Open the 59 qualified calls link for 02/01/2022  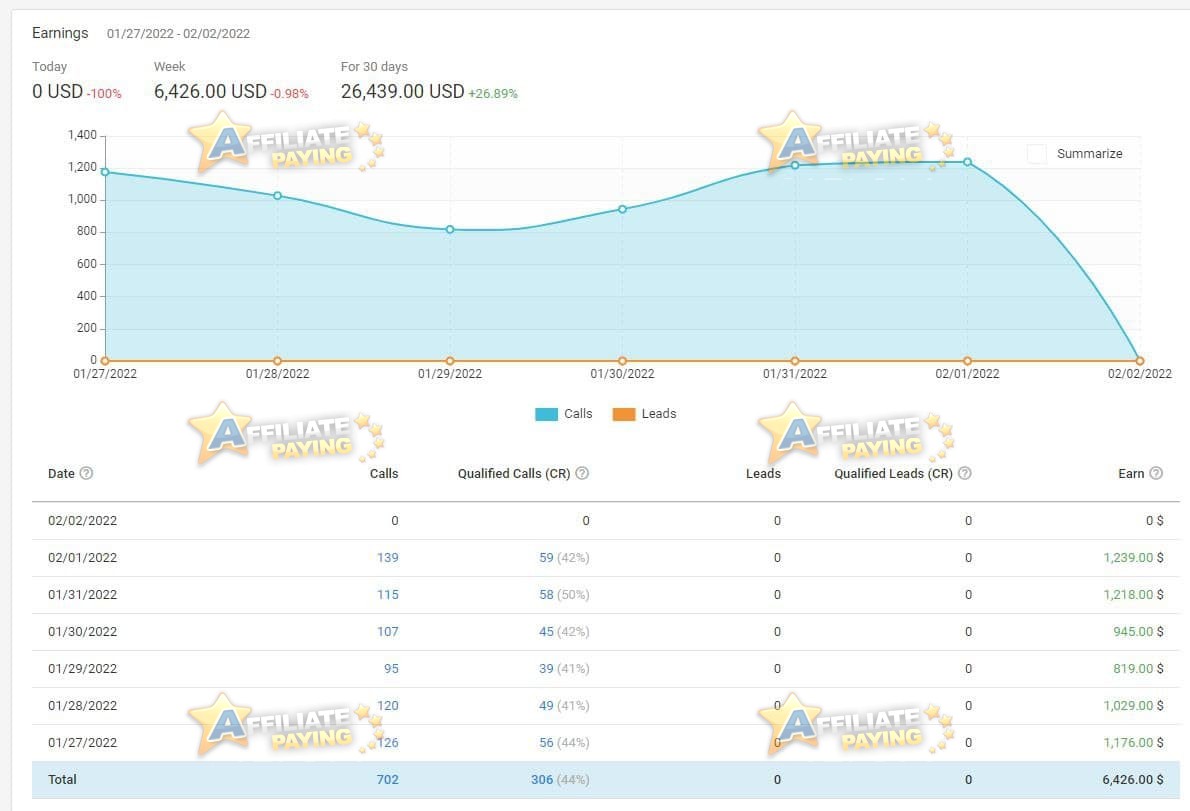pyautogui.click(x=546, y=558)
